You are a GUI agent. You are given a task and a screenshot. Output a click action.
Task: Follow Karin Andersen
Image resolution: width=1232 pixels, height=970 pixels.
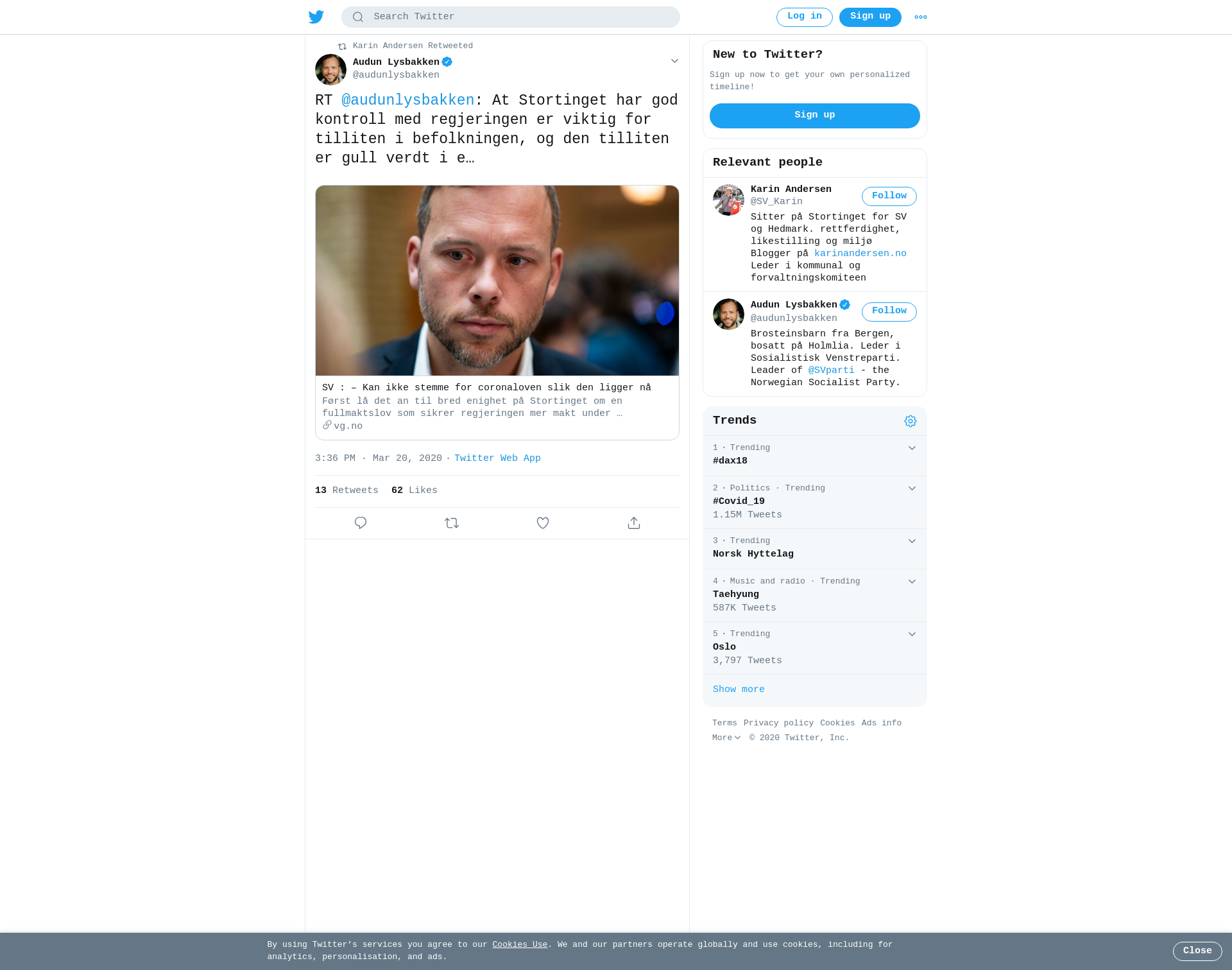pos(889,196)
